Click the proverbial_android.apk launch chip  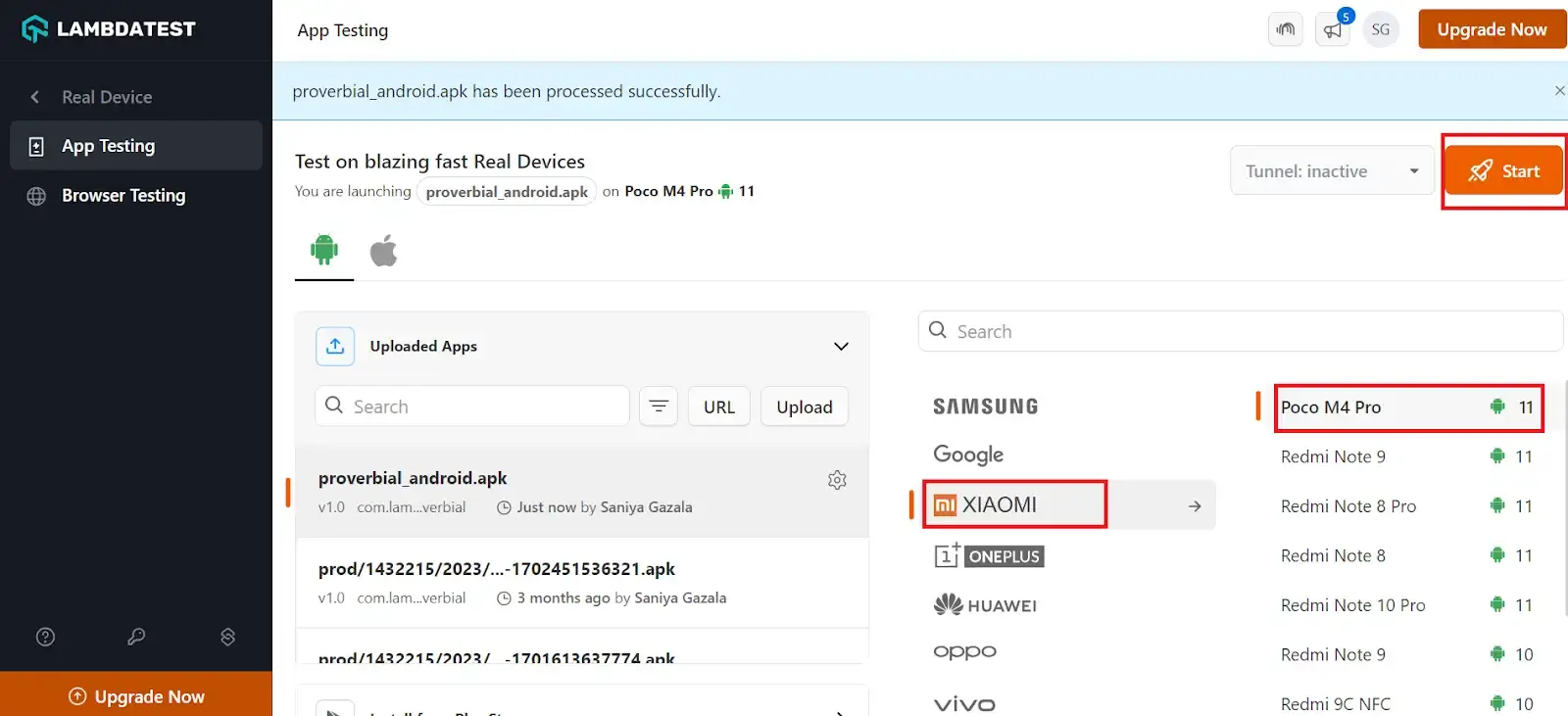tap(507, 192)
